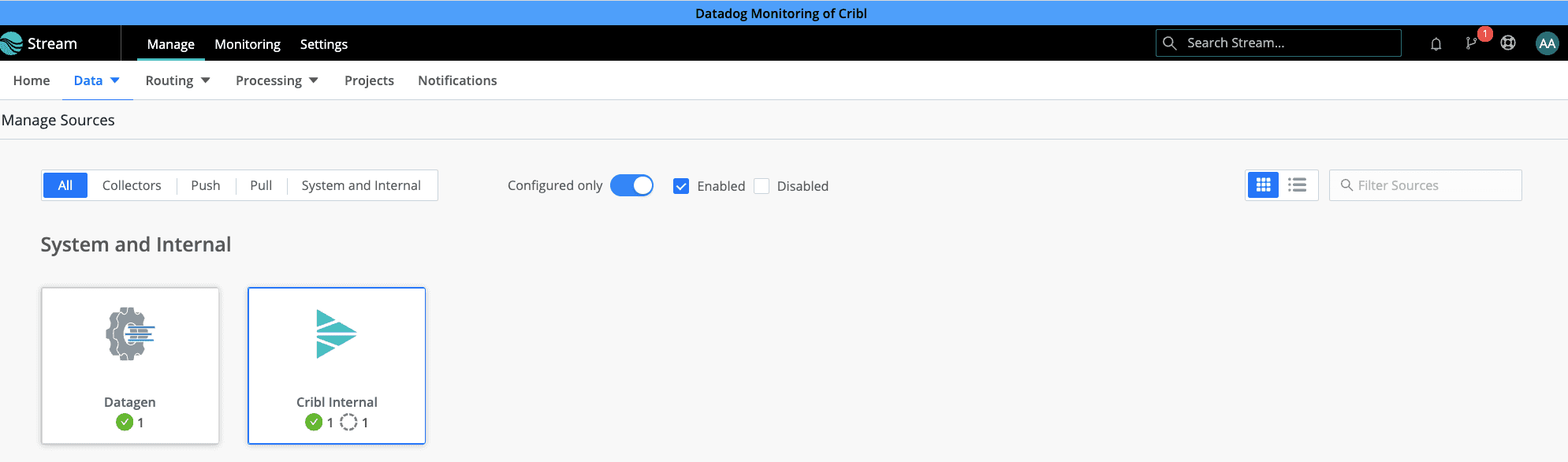Click the version control branch icon
This screenshot has height=462, width=1568.
click(x=1471, y=44)
